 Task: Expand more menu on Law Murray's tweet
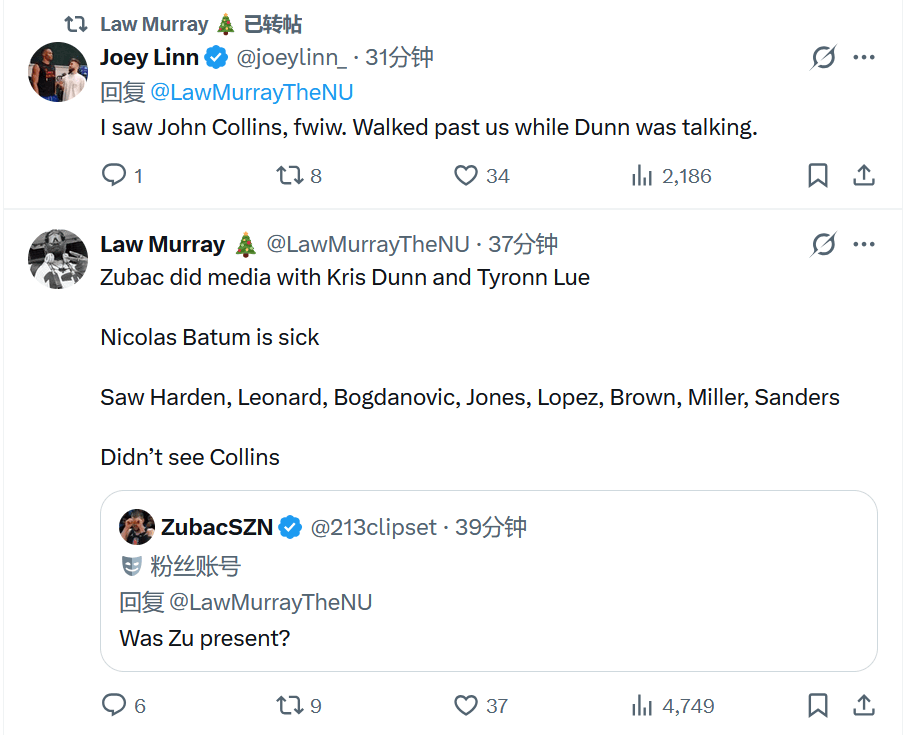pyautogui.click(x=864, y=244)
